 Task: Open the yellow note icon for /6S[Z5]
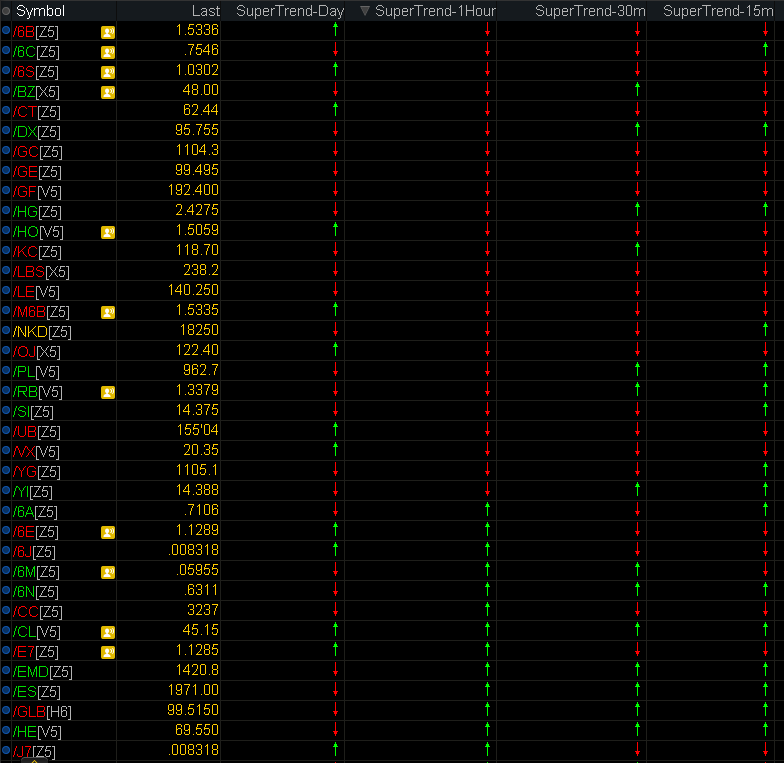(x=108, y=72)
